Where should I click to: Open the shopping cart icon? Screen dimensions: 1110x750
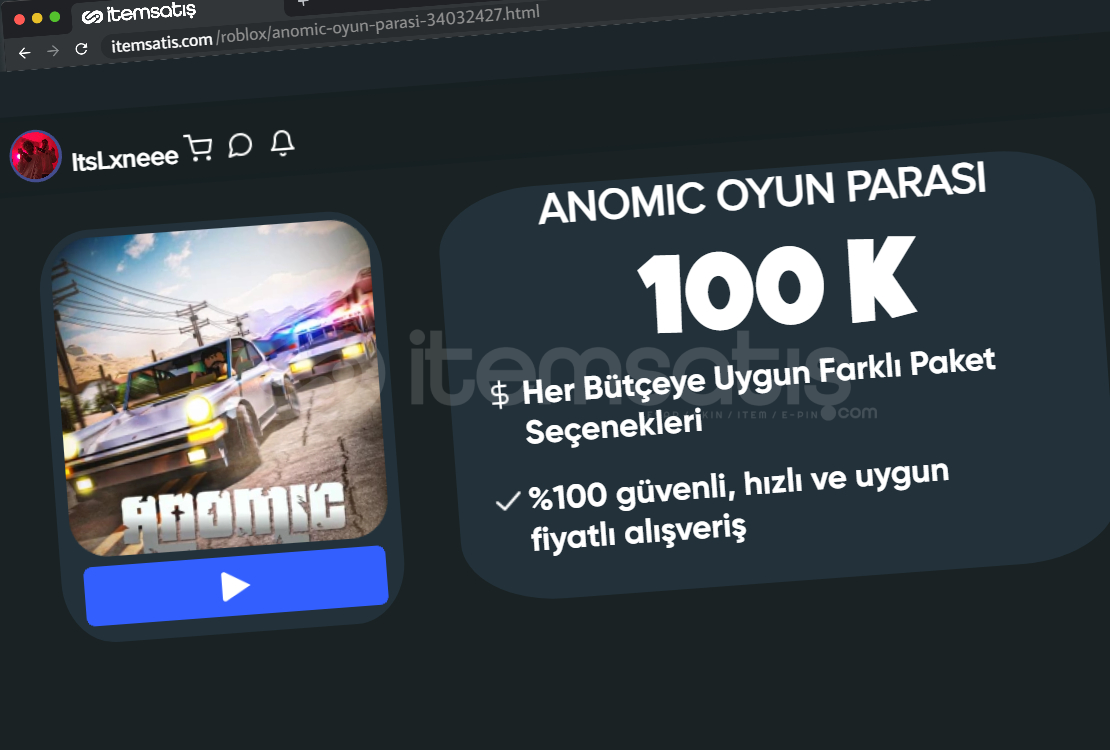200,146
